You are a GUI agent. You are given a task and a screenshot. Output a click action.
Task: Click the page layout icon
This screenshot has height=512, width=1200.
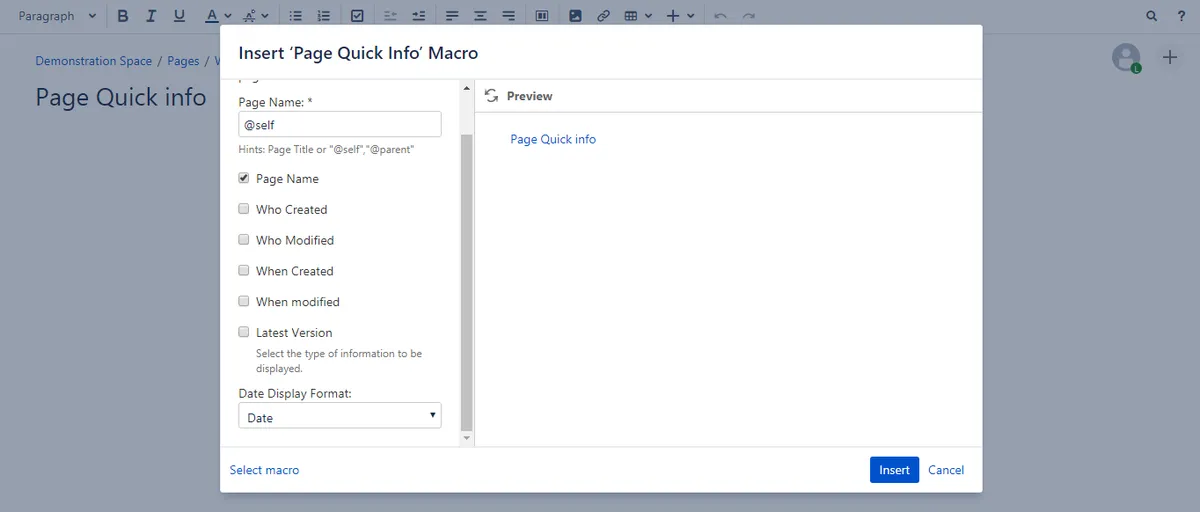point(542,16)
